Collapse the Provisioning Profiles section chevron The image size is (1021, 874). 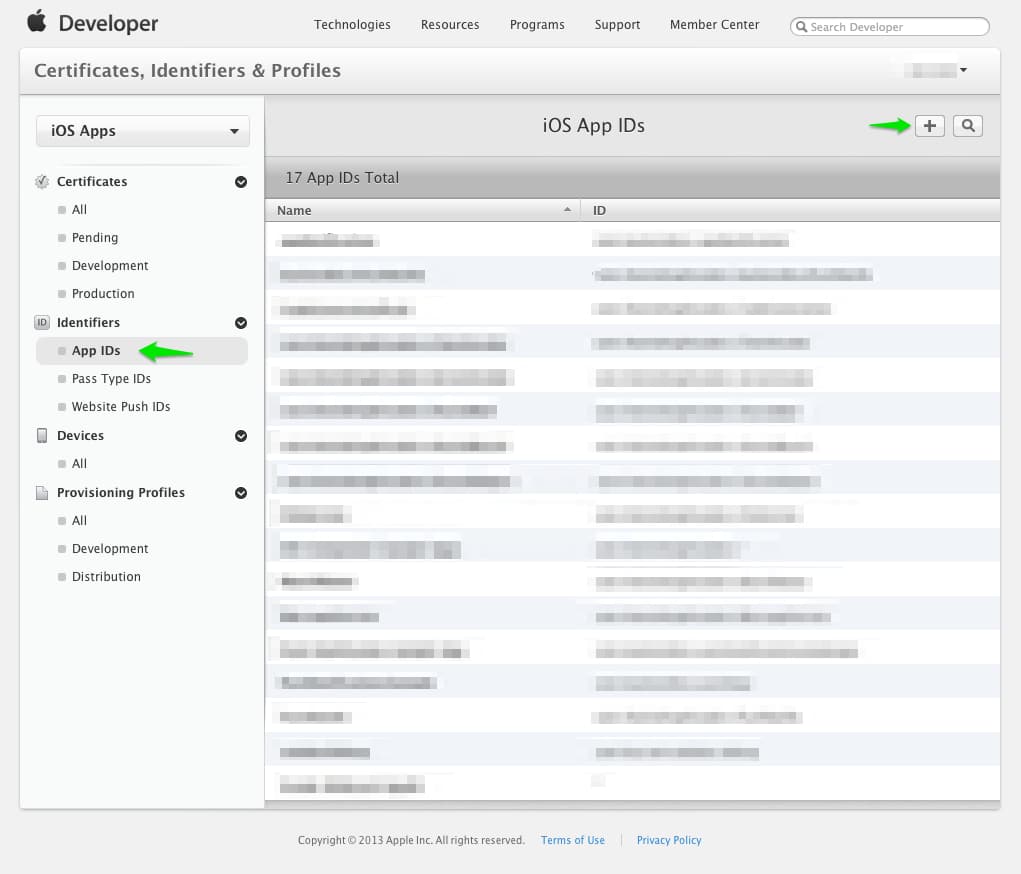click(241, 493)
